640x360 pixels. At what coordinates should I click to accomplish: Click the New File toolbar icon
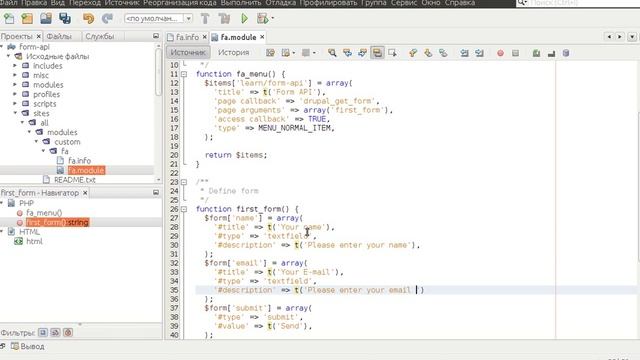point(9,18)
